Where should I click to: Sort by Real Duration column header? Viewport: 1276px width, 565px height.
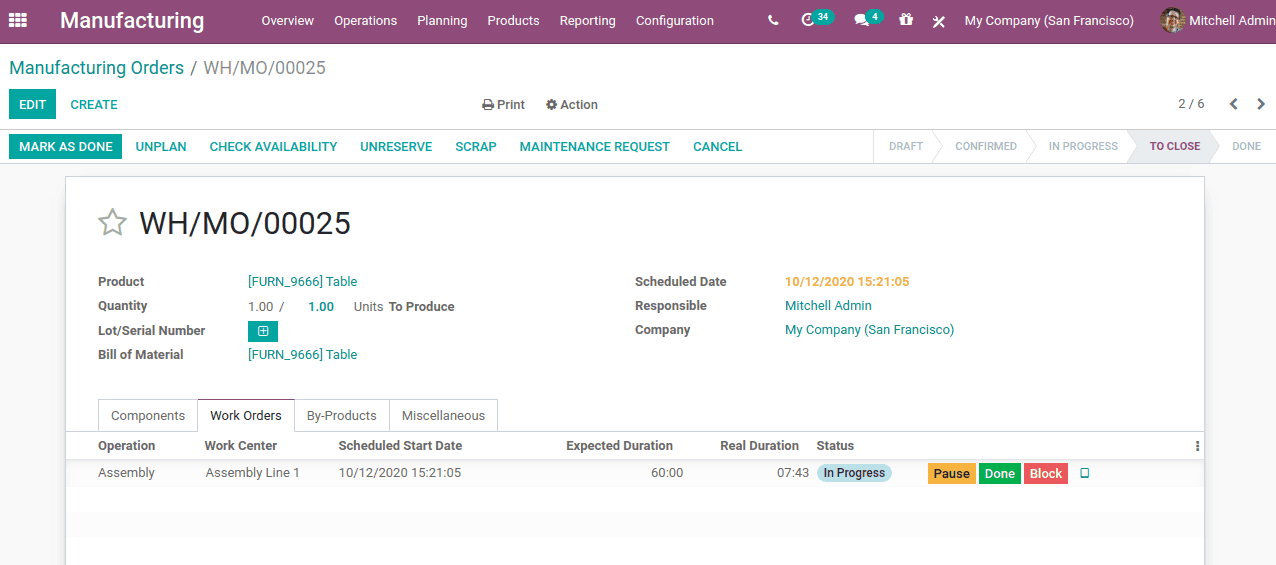pos(759,446)
